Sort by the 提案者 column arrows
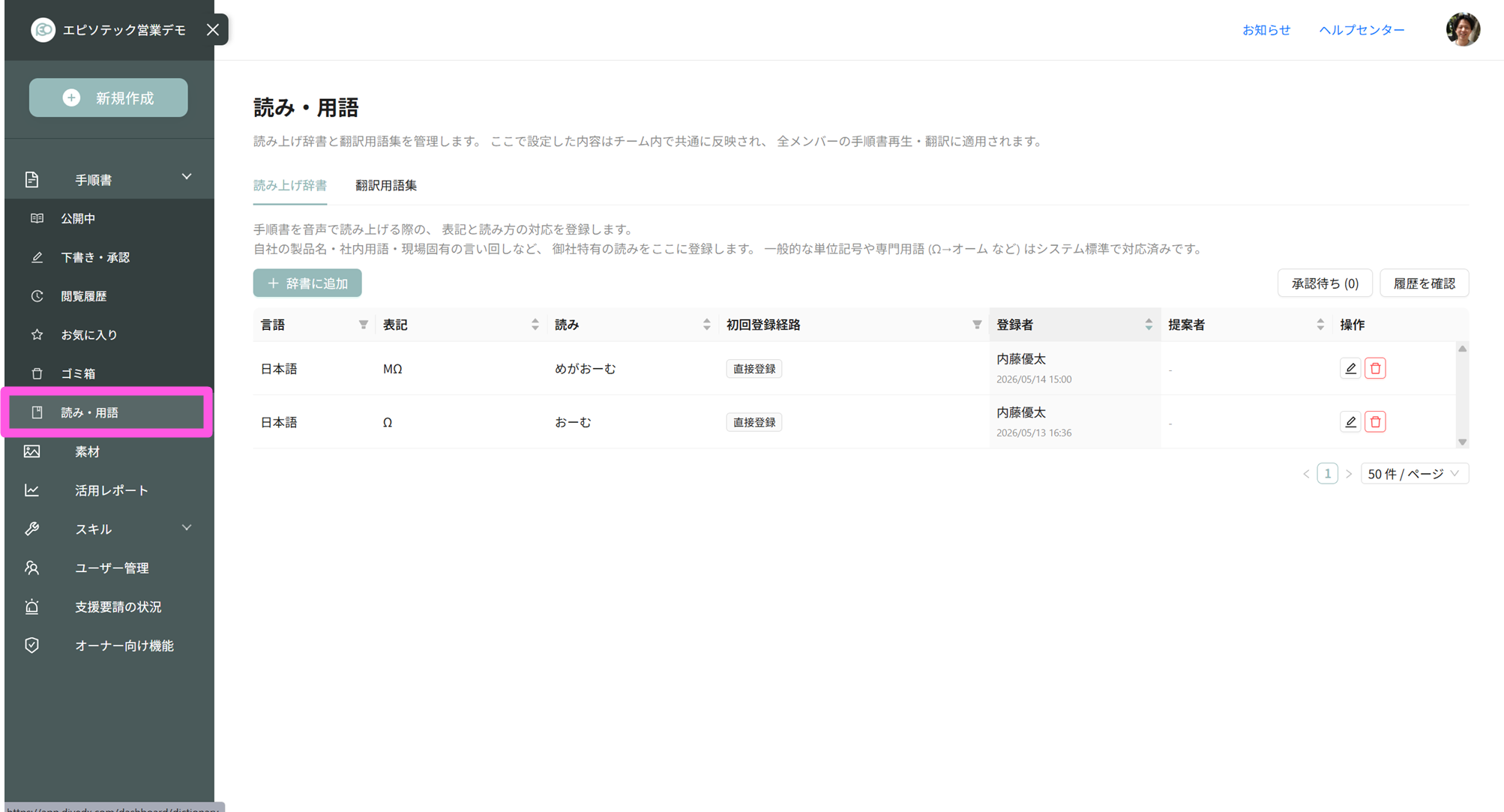Screen dimensions: 1504x812 pyautogui.click(x=1320, y=325)
